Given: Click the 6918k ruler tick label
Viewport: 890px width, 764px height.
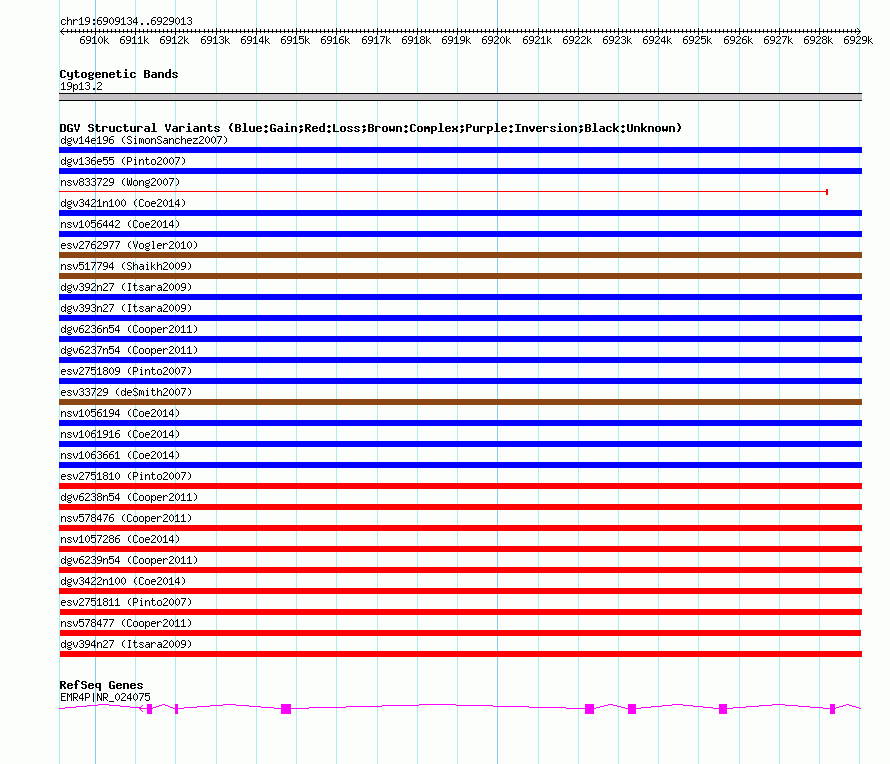Looking at the screenshot, I should [x=416, y=40].
